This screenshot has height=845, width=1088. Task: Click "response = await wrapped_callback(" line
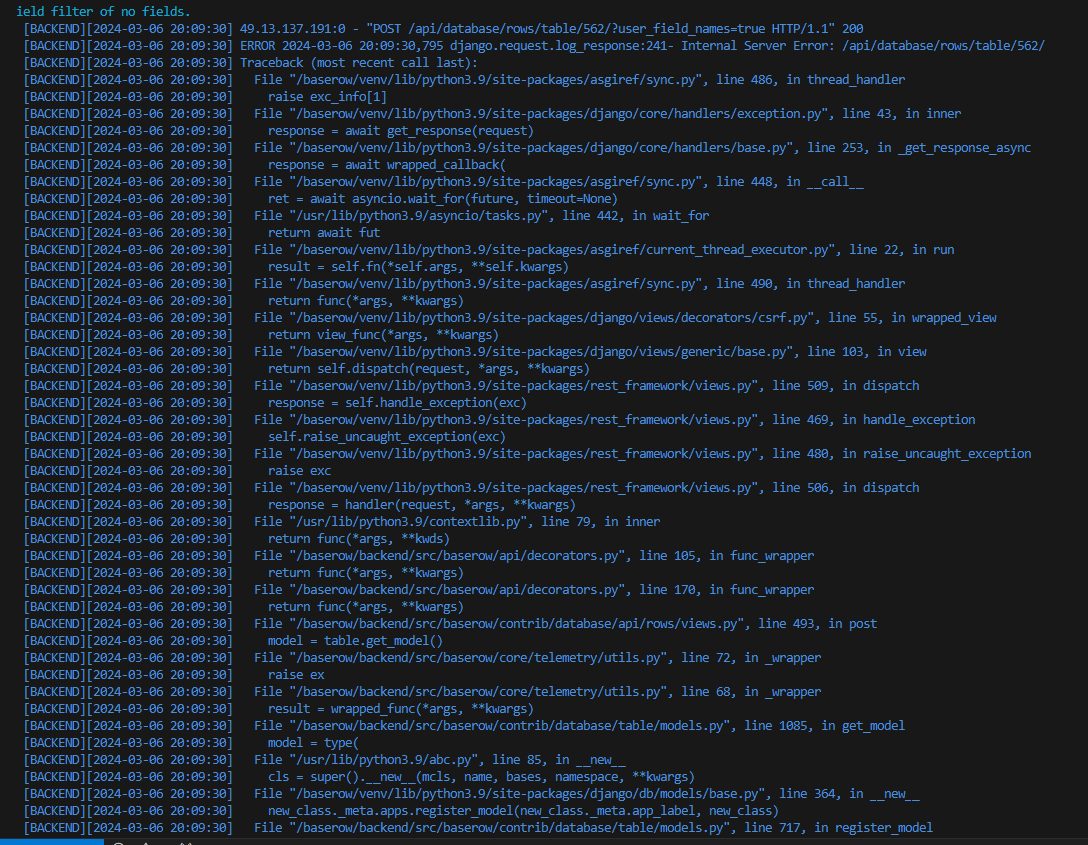(x=387, y=164)
